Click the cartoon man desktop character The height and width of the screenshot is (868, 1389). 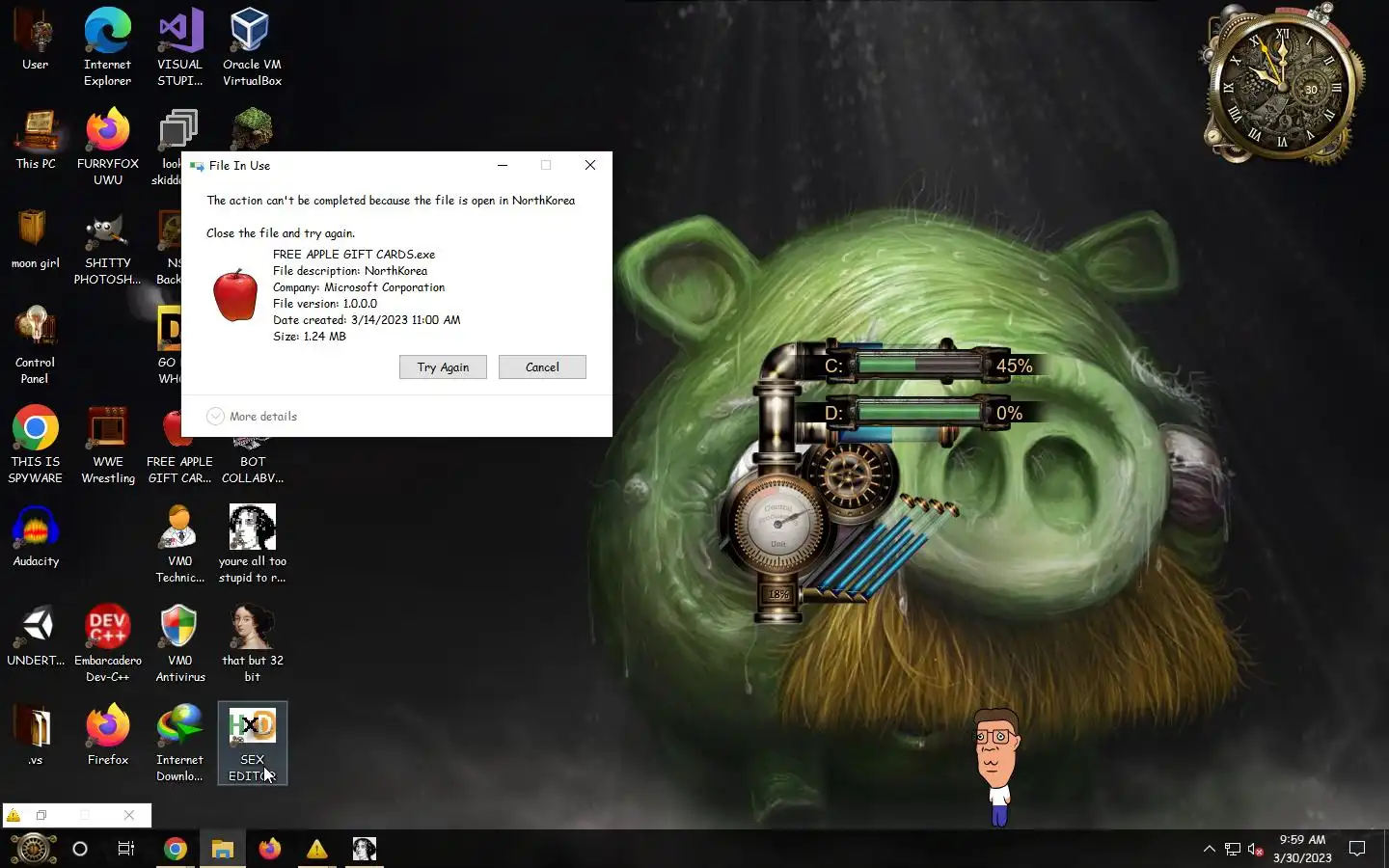coord(995,766)
